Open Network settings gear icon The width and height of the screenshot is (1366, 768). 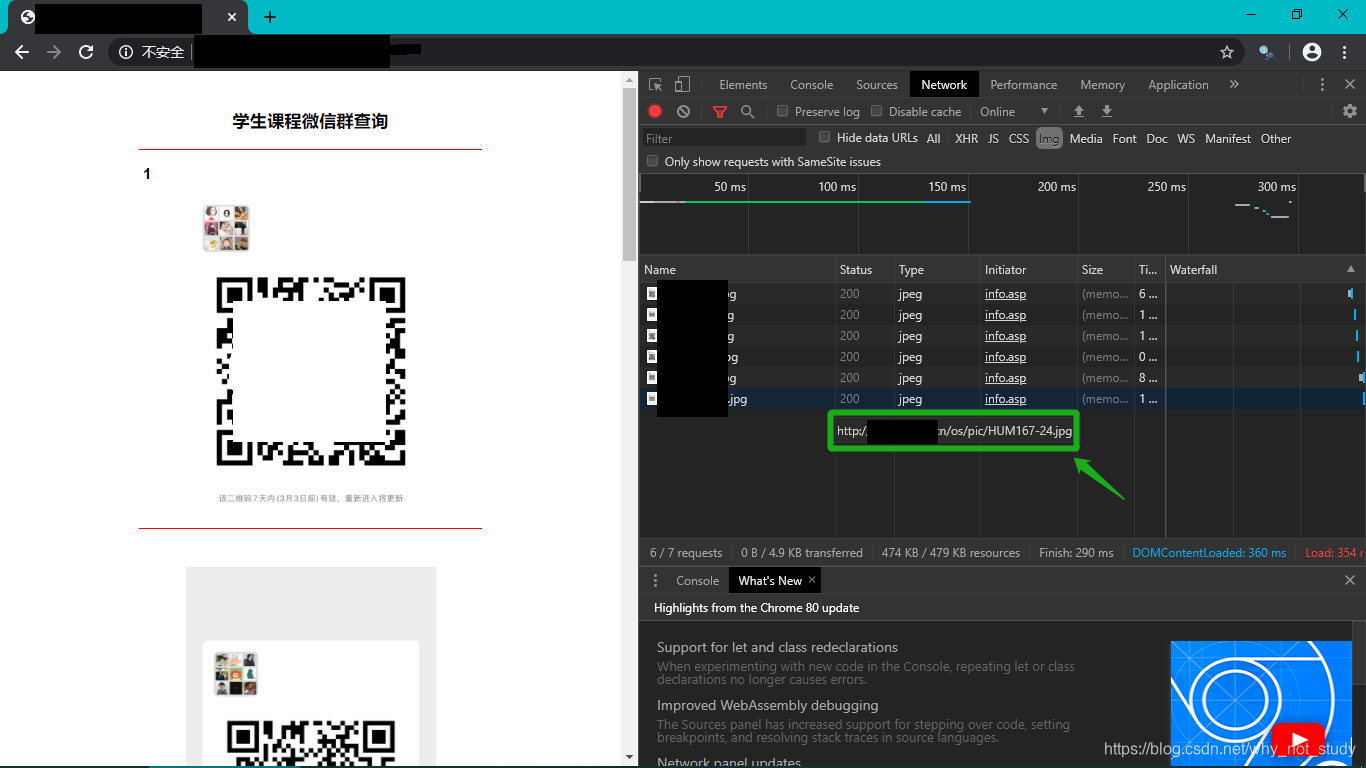[x=1350, y=111]
